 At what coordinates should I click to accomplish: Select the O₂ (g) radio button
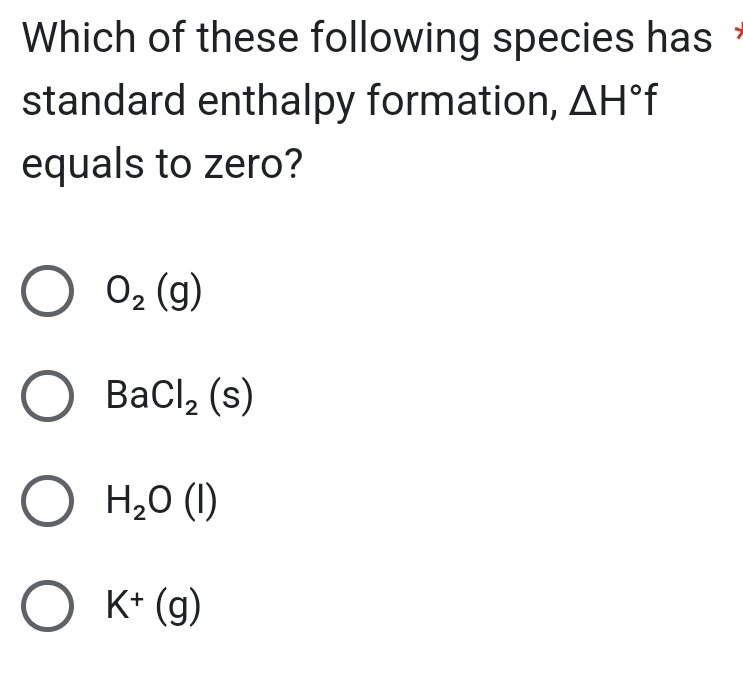(x=47, y=293)
